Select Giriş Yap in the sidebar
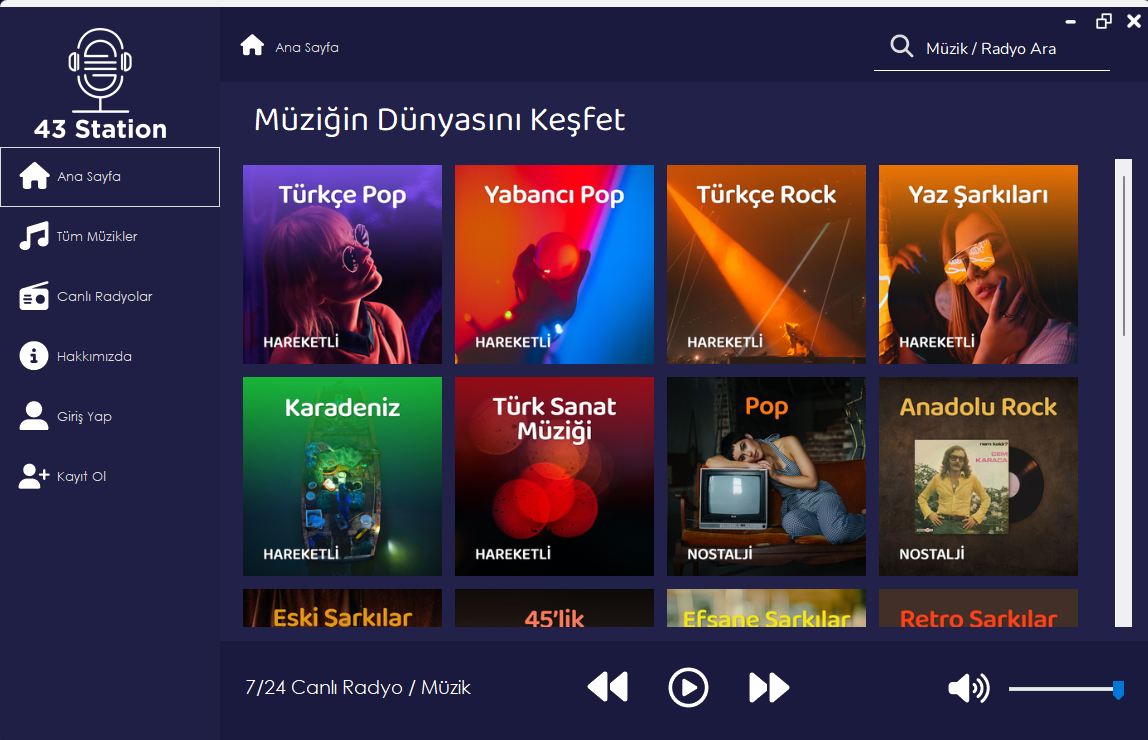 coord(110,416)
